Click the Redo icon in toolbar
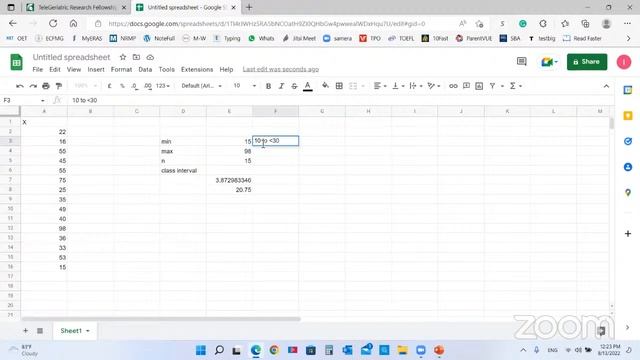This screenshot has width=640, height=360. [33, 86]
